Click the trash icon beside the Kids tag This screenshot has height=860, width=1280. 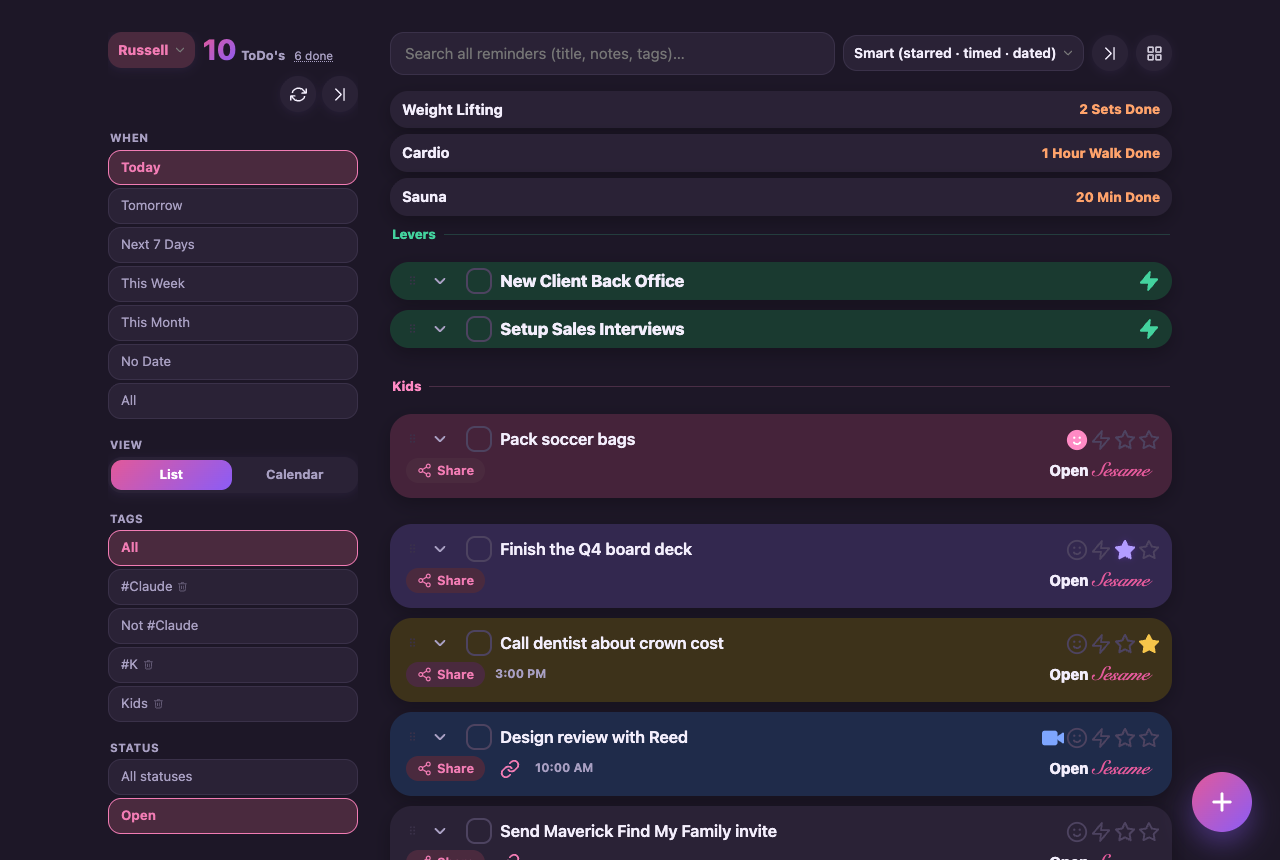pos(158,704)
